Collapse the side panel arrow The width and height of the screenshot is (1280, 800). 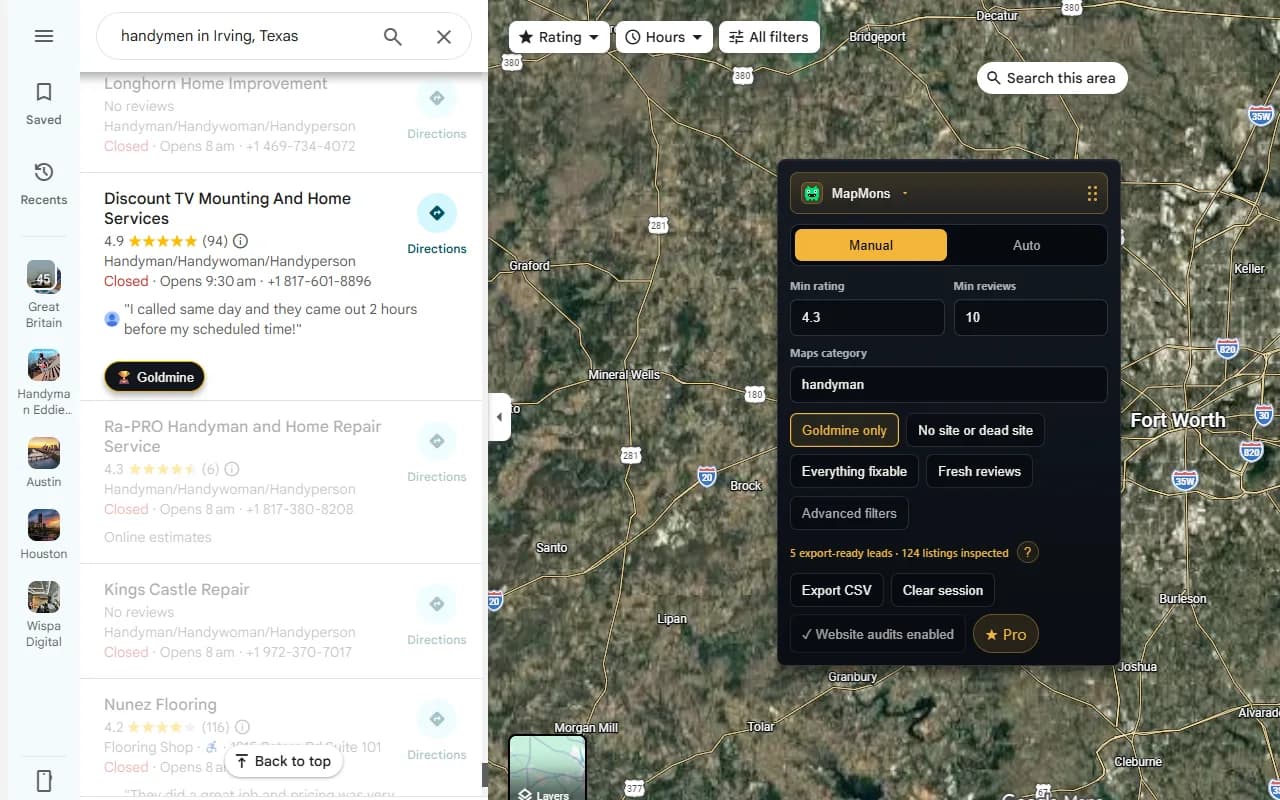[x=499, y=417]
